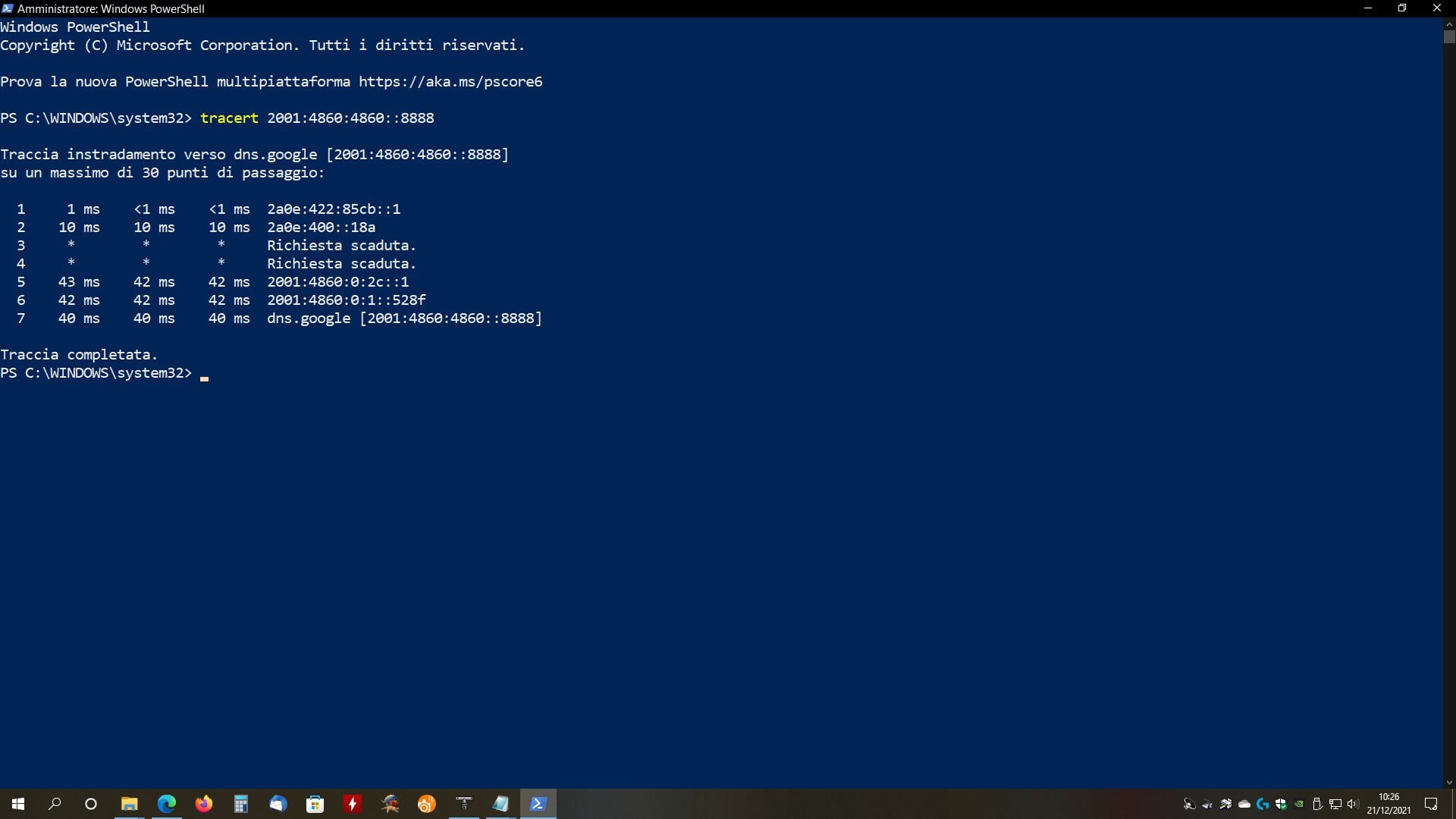Launch Microsoft Edge from the taskbar

click(x=166, y=804)
